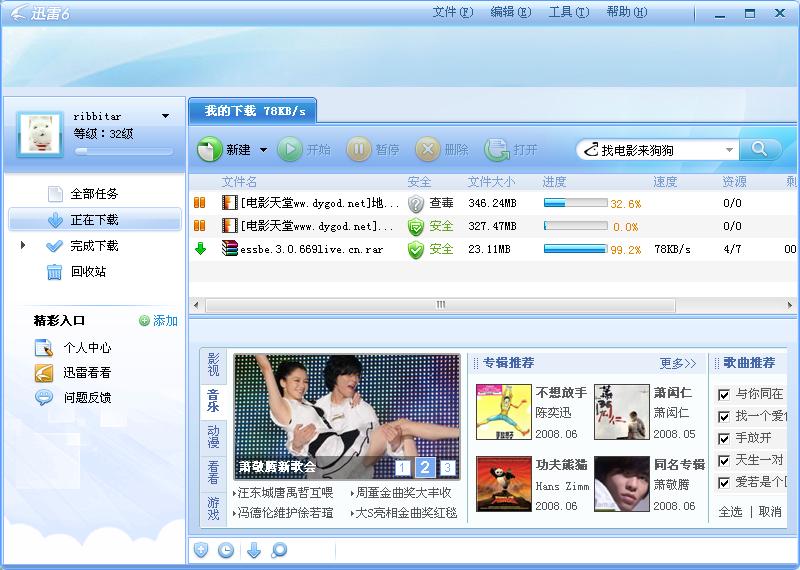Click the 全选 select all link
The width and height of the screenshot is (800, 570).
[730, 511]
